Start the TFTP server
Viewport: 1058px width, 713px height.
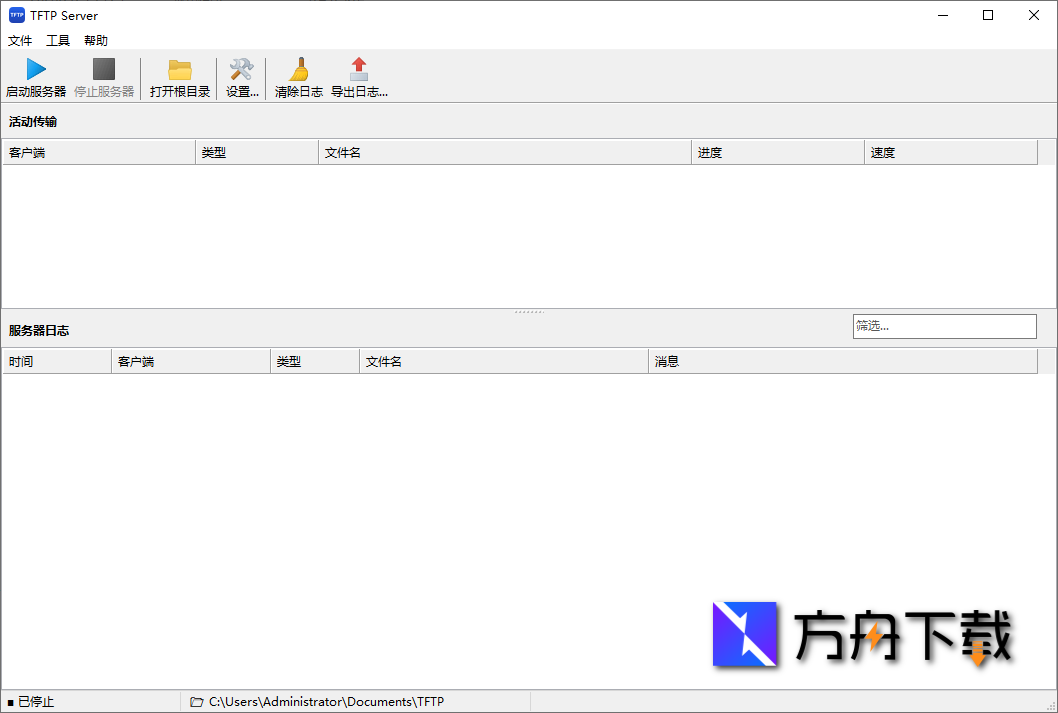[33, 76]
